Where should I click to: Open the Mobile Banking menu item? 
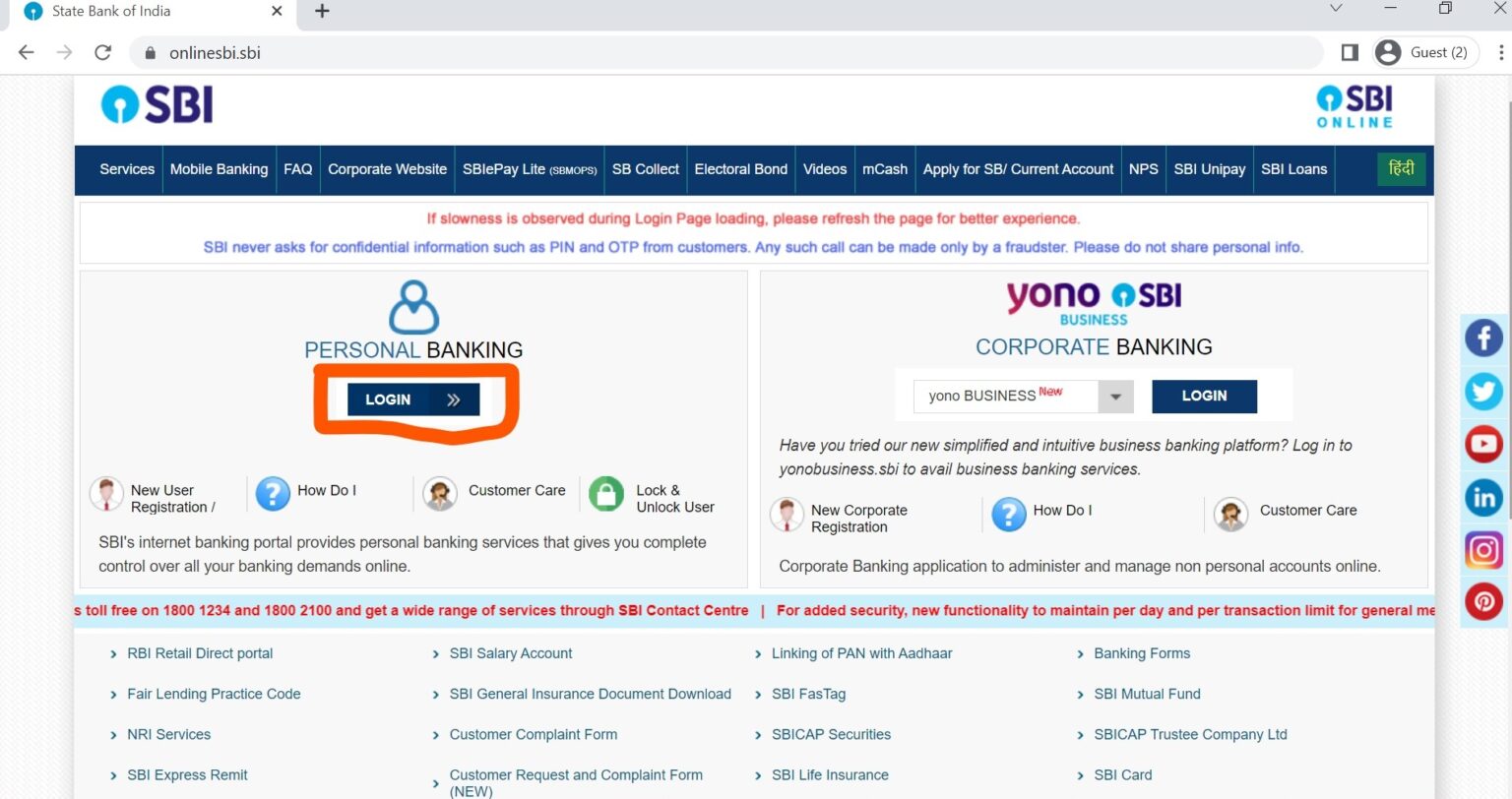(219, 169)
